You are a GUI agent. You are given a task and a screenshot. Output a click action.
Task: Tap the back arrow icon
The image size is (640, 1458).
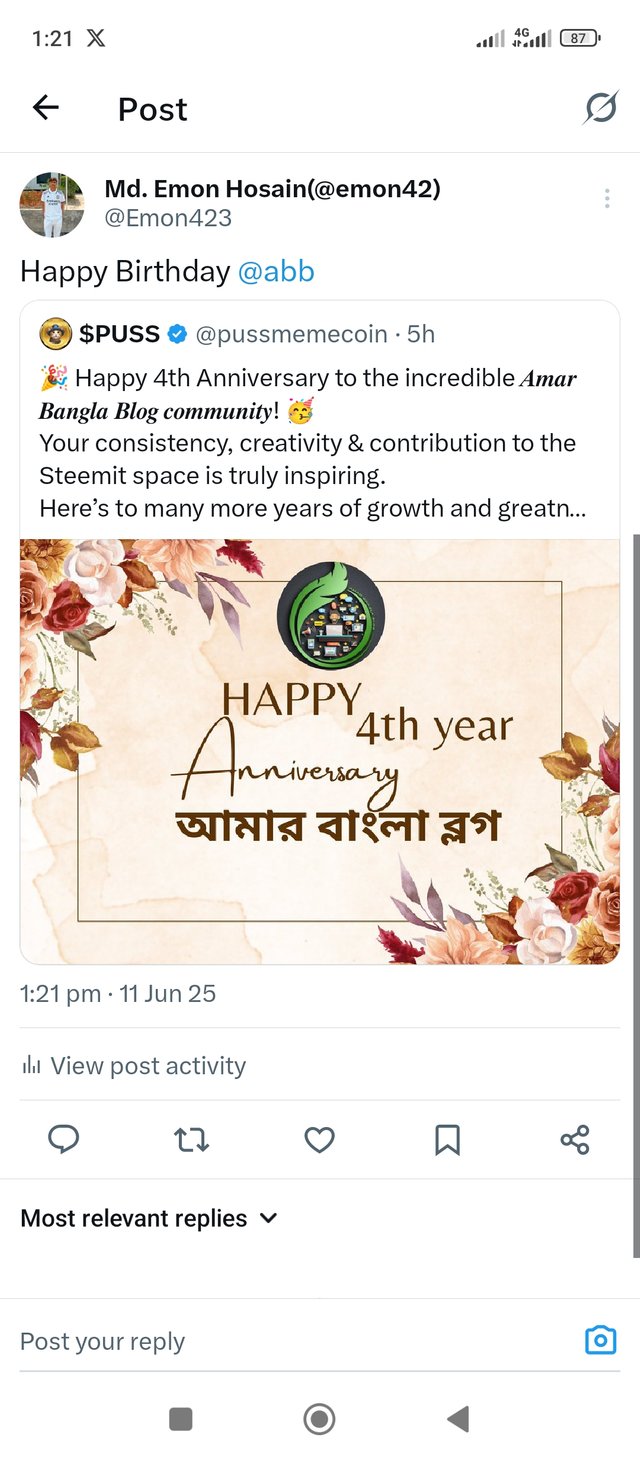46,108
